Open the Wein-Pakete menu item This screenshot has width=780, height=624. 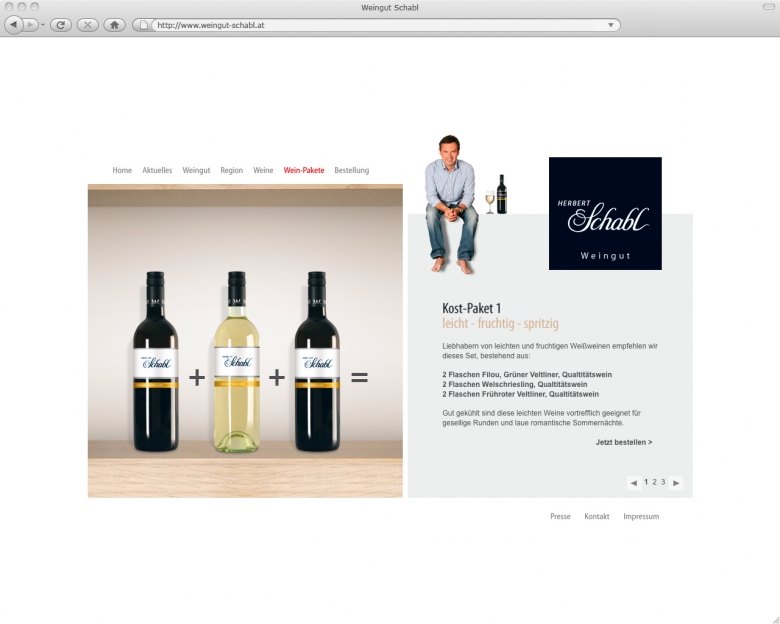pyautogui.click(x=303, y=170)
